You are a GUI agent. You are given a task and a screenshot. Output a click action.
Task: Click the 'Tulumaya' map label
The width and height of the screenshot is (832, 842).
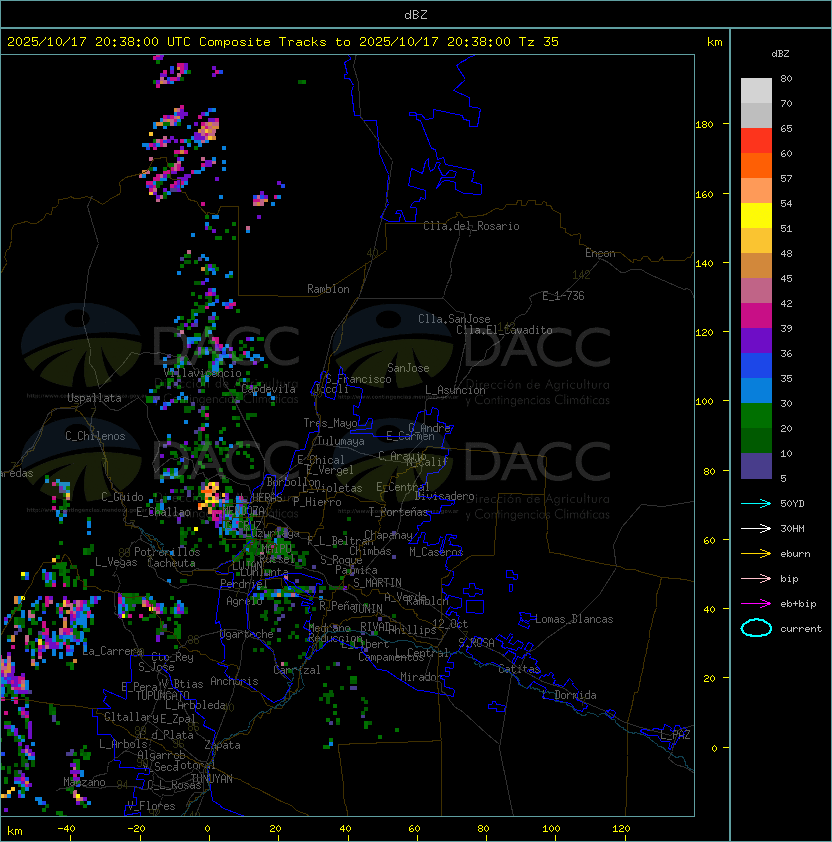coord(341,441)
